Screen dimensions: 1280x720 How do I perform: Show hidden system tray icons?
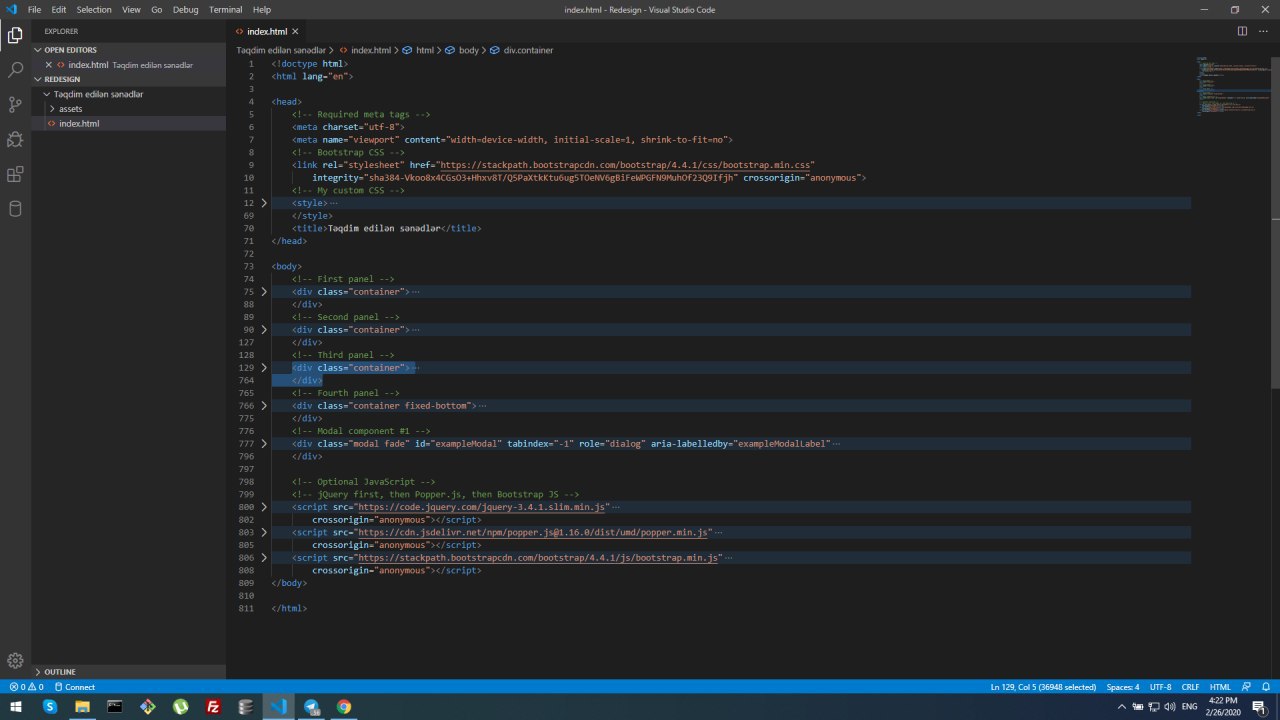point(1122,707)
